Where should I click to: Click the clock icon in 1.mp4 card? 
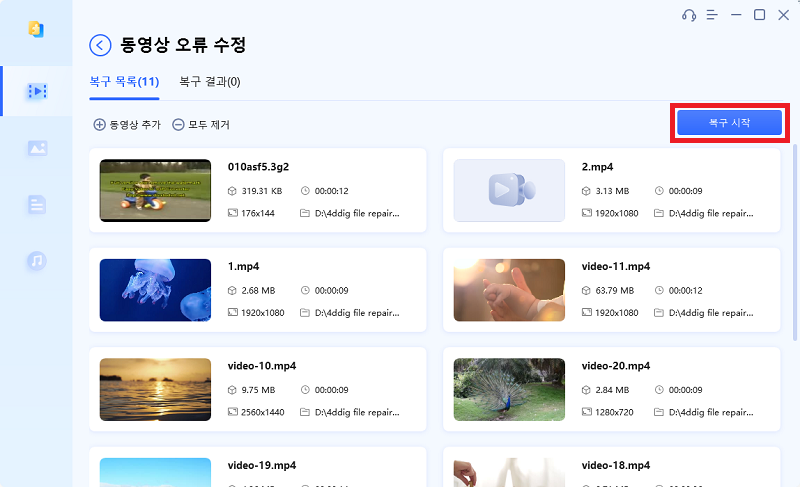(x=305, y=290)
